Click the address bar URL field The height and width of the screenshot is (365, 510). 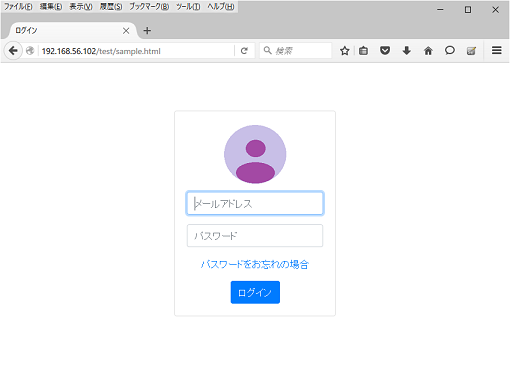coord(137,51)
